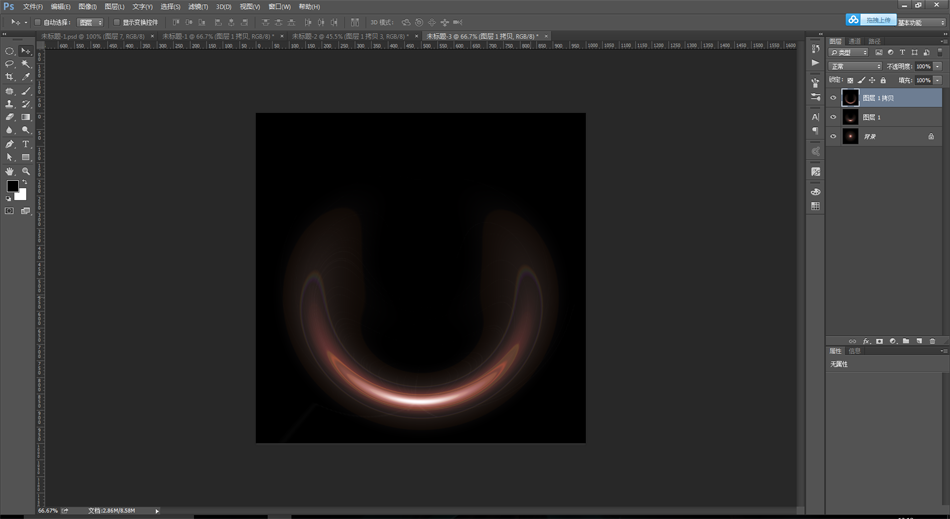Open the 滤镜 menu
This screenshot has height=519, width=950.
click(197, 6)
